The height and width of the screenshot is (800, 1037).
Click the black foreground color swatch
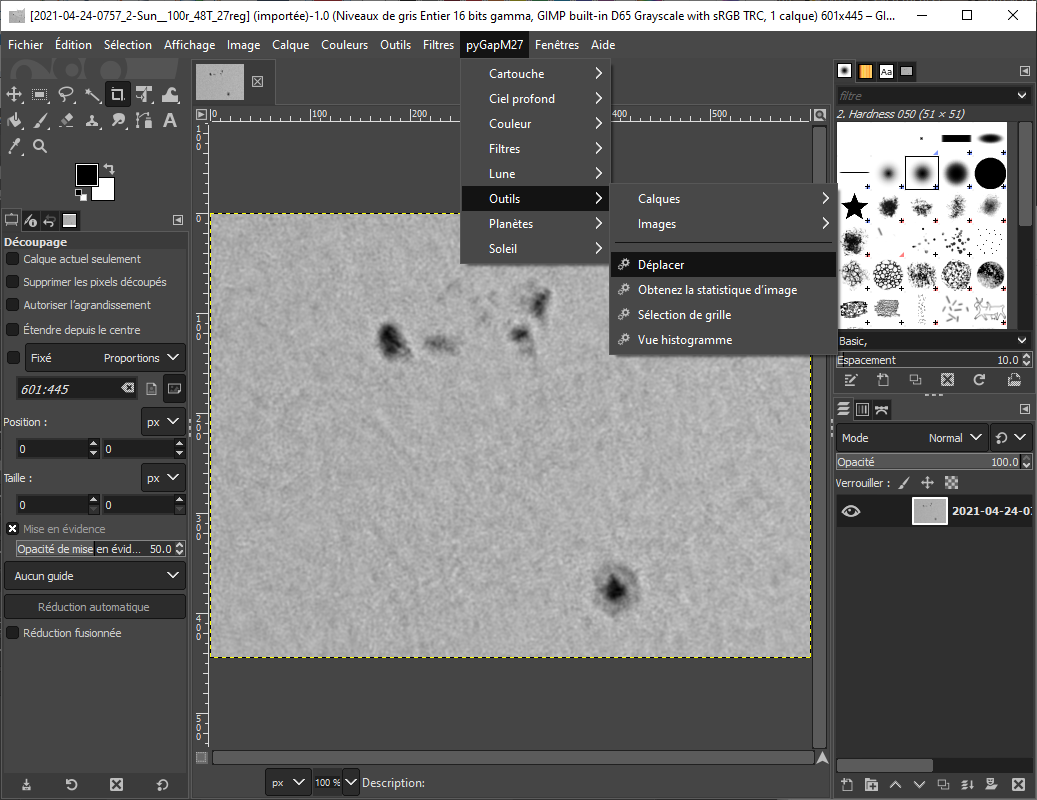pos(87,175)
